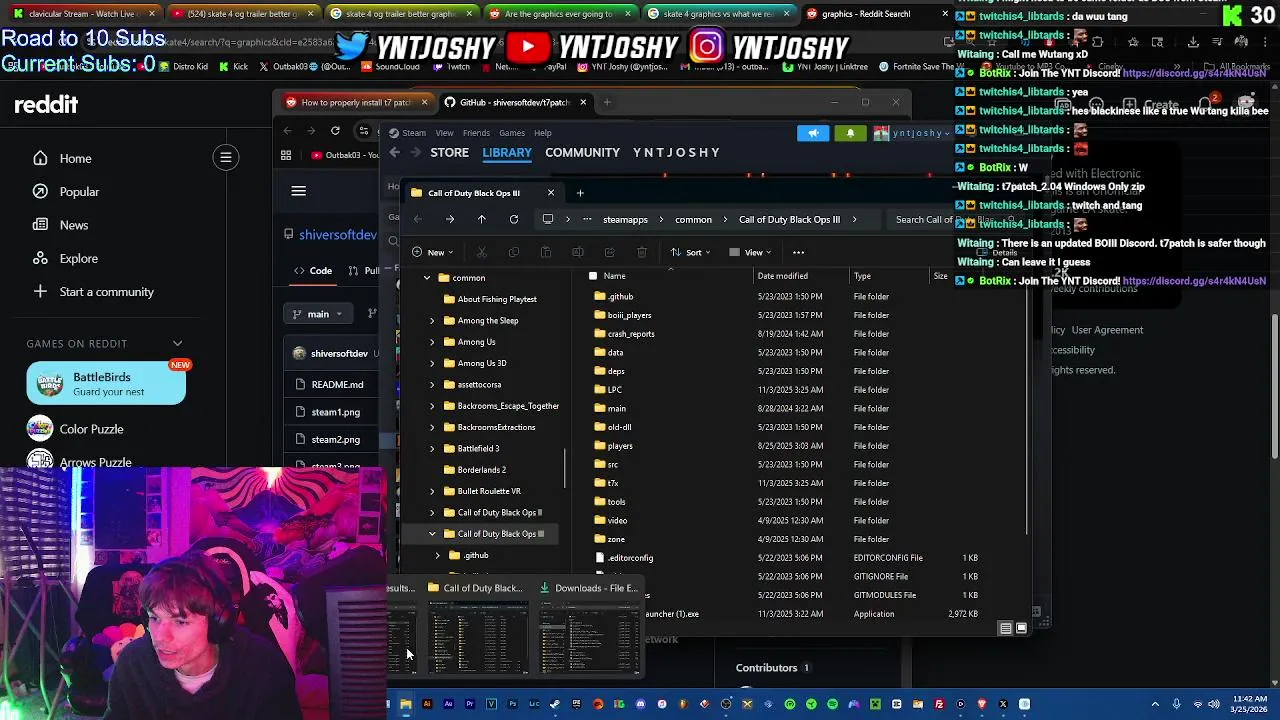Switch to Steam's STORE tab
The width and height of the screenshot is (1280, 720).
click(449, 152)
